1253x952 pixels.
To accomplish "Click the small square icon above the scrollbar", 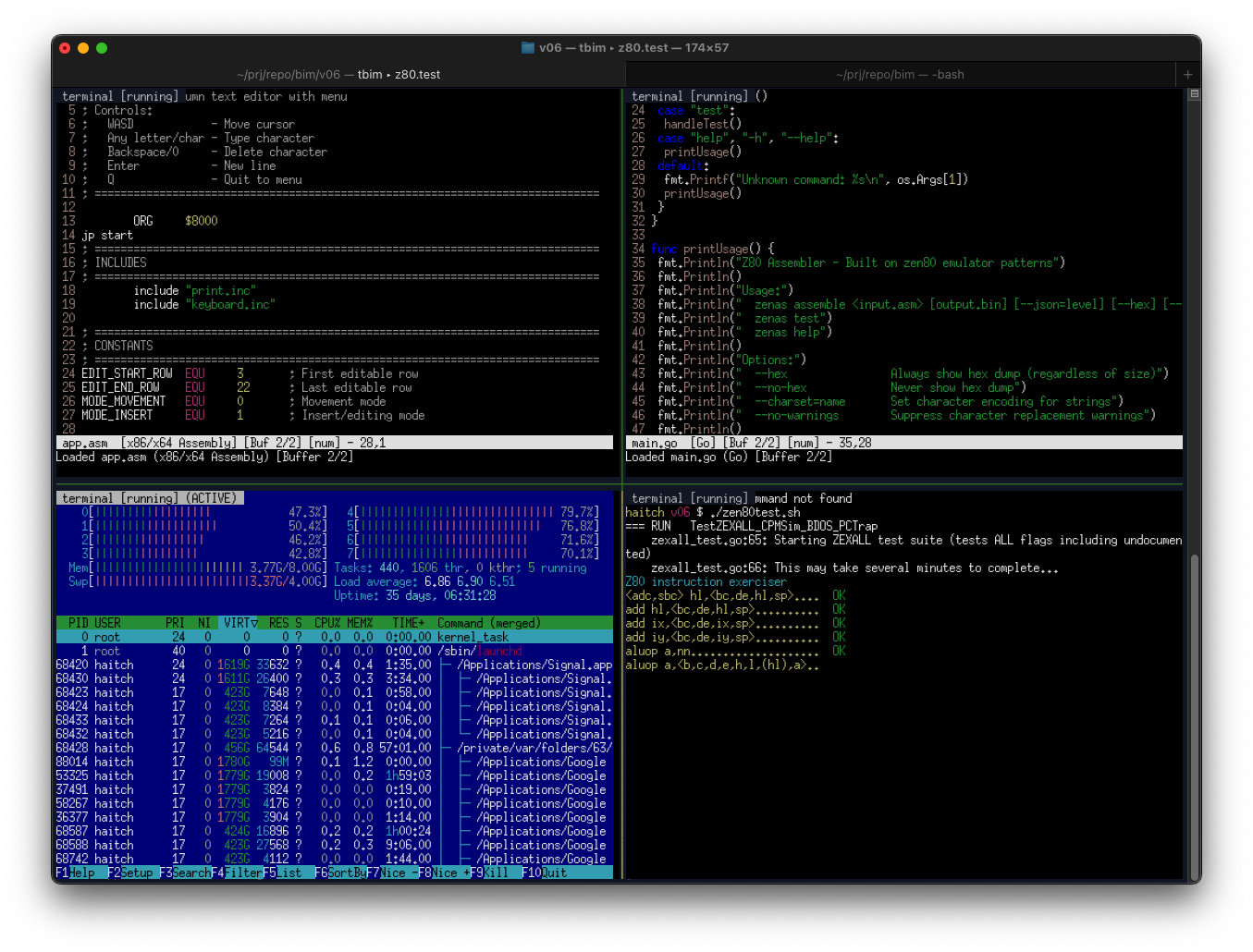I will pyautogui.click(x=1194, y=94).
